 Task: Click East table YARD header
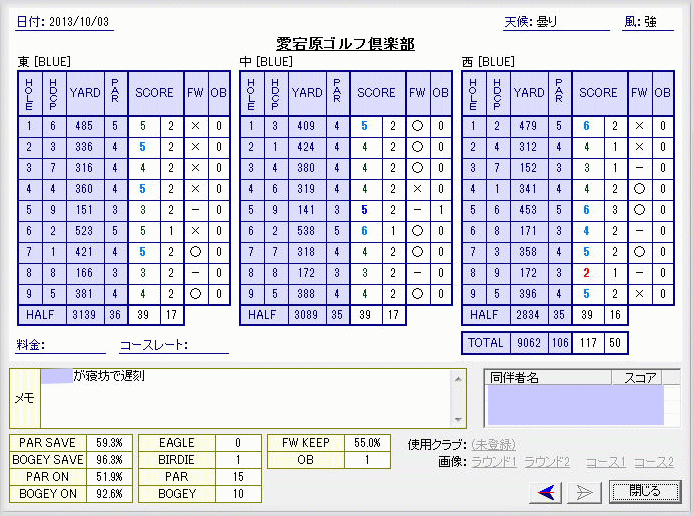[85, 93]
